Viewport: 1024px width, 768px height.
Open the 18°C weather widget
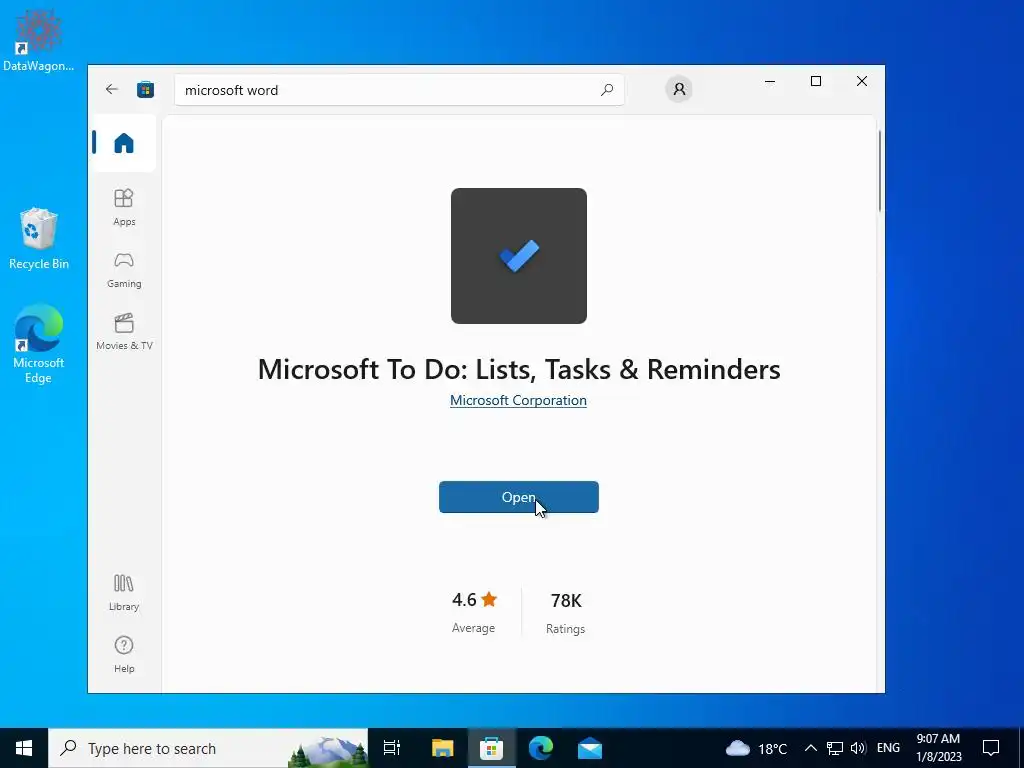pos(756,748)
